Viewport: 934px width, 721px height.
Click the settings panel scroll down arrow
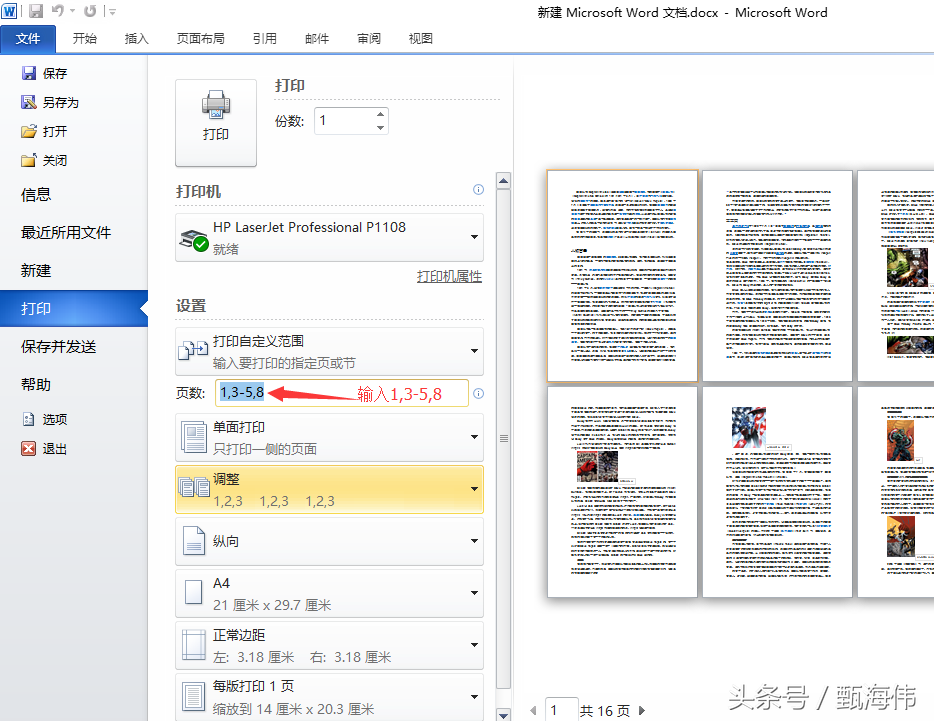click(x=503, y=714)
